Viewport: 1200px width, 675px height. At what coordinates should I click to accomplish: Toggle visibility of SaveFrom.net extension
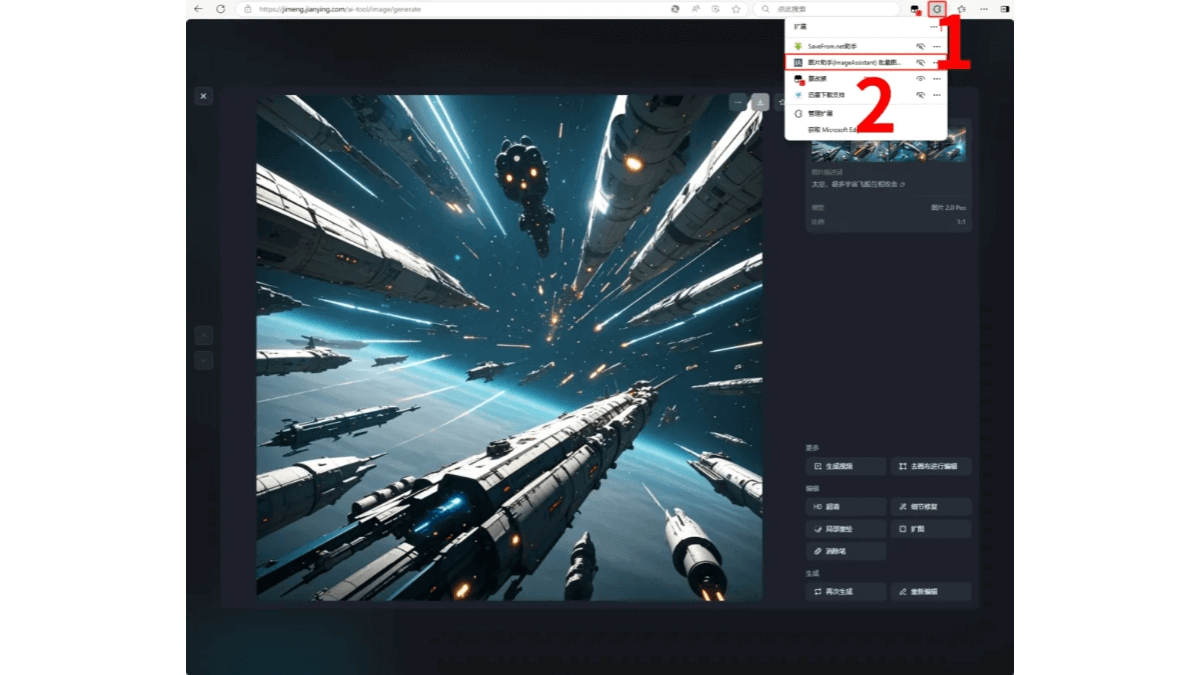(x=919, y=46)
